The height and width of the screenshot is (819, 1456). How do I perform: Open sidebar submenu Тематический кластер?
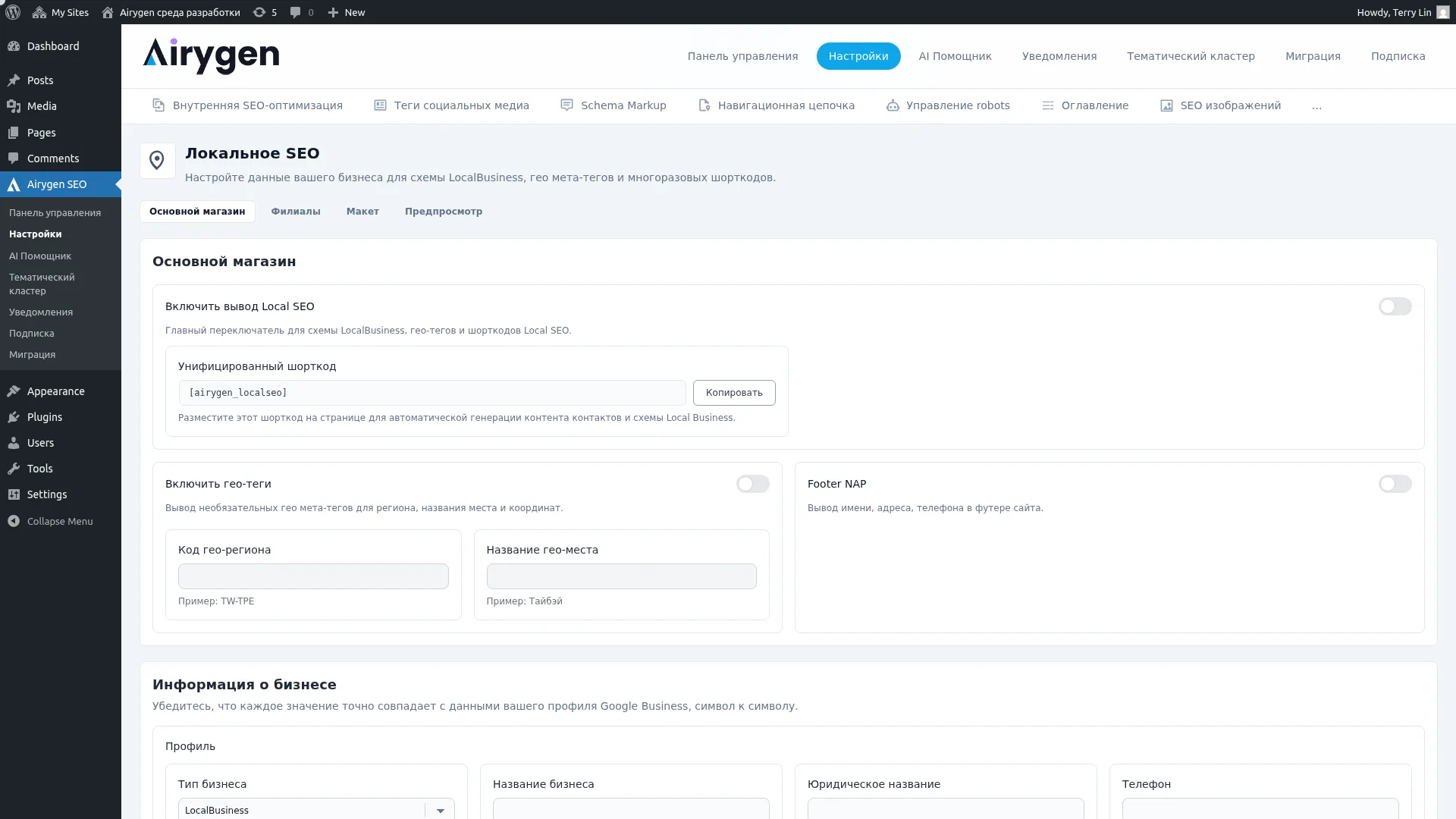pyautogui.click(x=42, y=284)
